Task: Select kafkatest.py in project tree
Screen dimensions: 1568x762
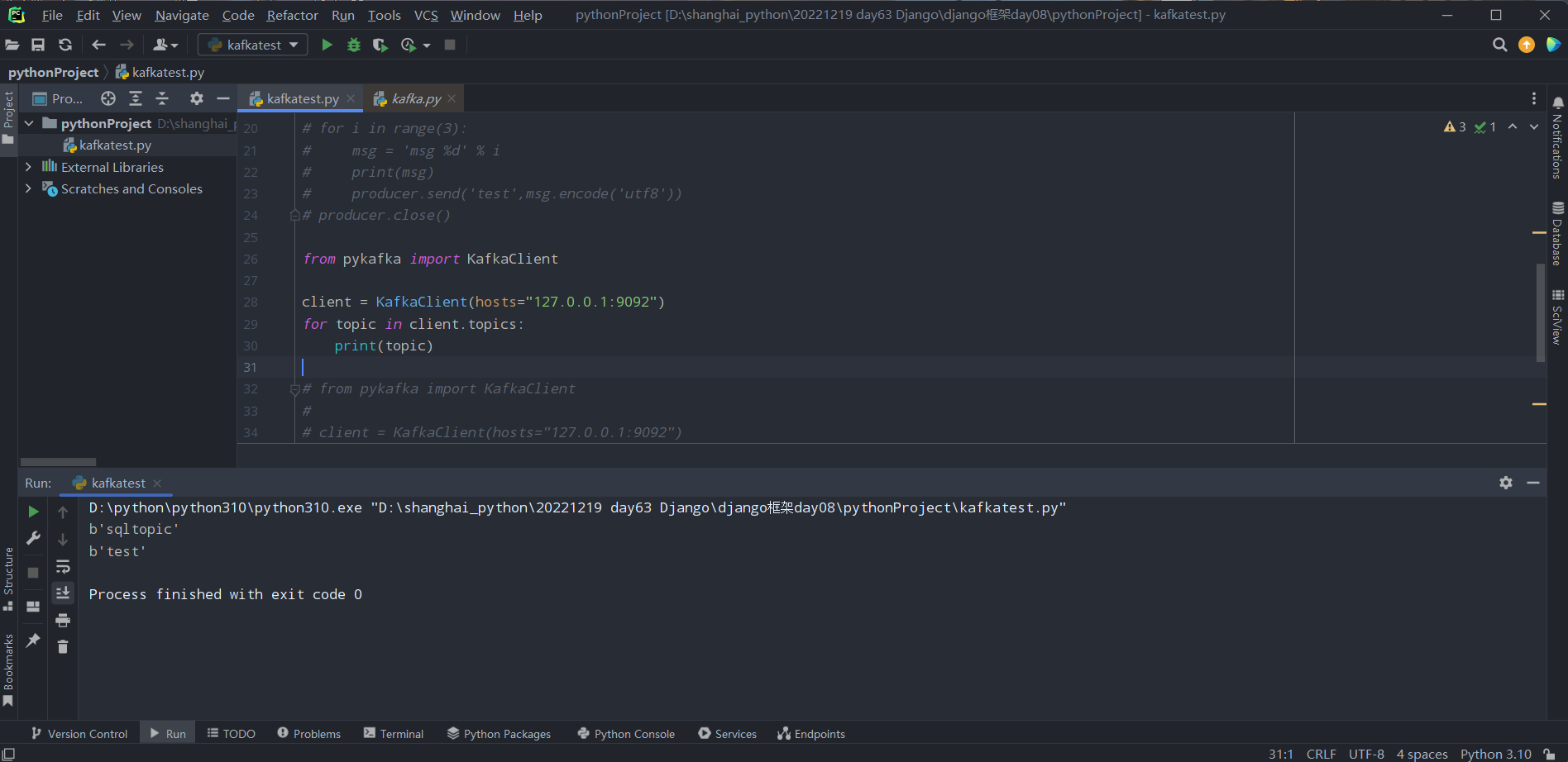Action: tap(115, 145)
